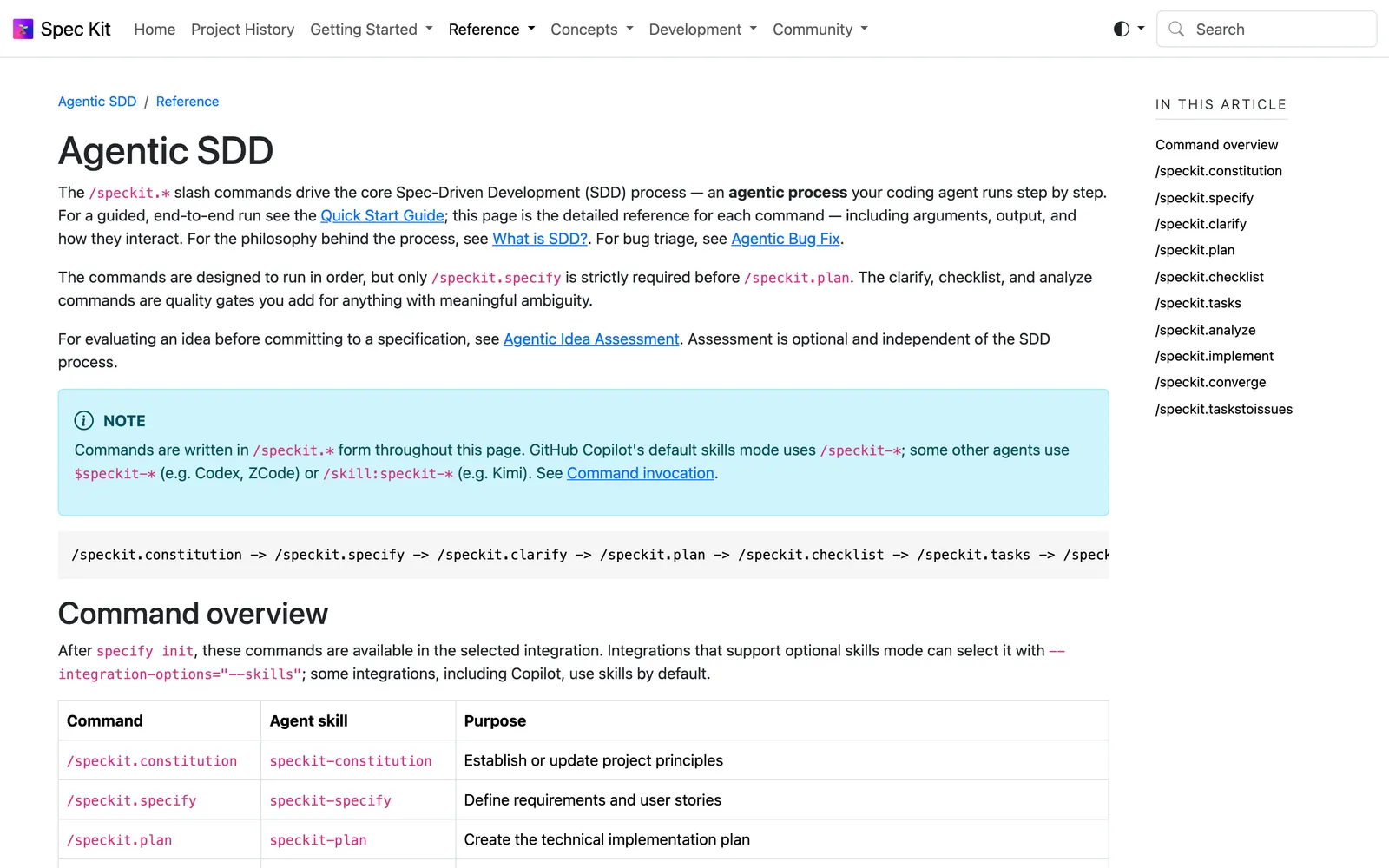Click 'Create the technical implementation plan' cell

(782, 840)
